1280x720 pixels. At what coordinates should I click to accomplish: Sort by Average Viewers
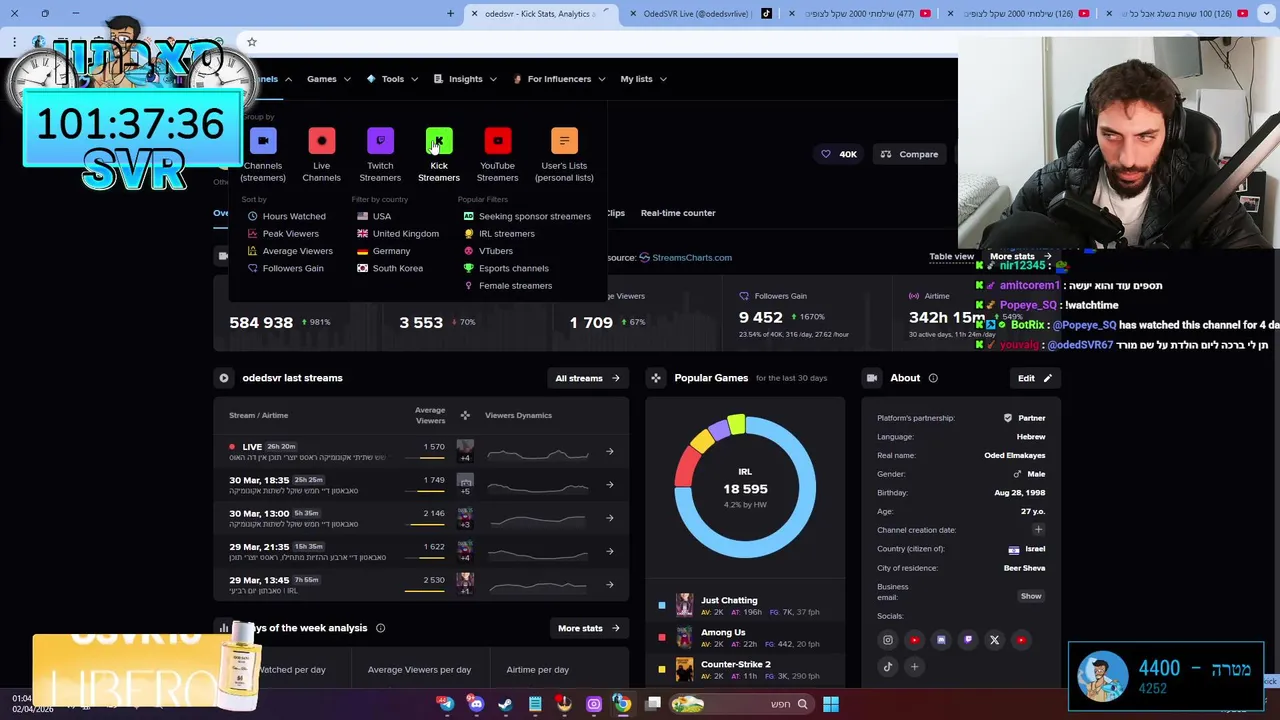click(290, 251)
